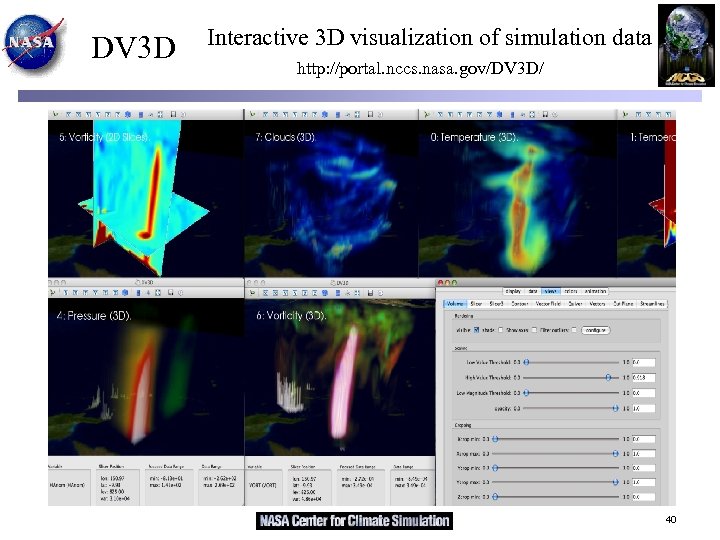Click the Z crop min slider handle

pyautogui.click(x=495, y=497)
